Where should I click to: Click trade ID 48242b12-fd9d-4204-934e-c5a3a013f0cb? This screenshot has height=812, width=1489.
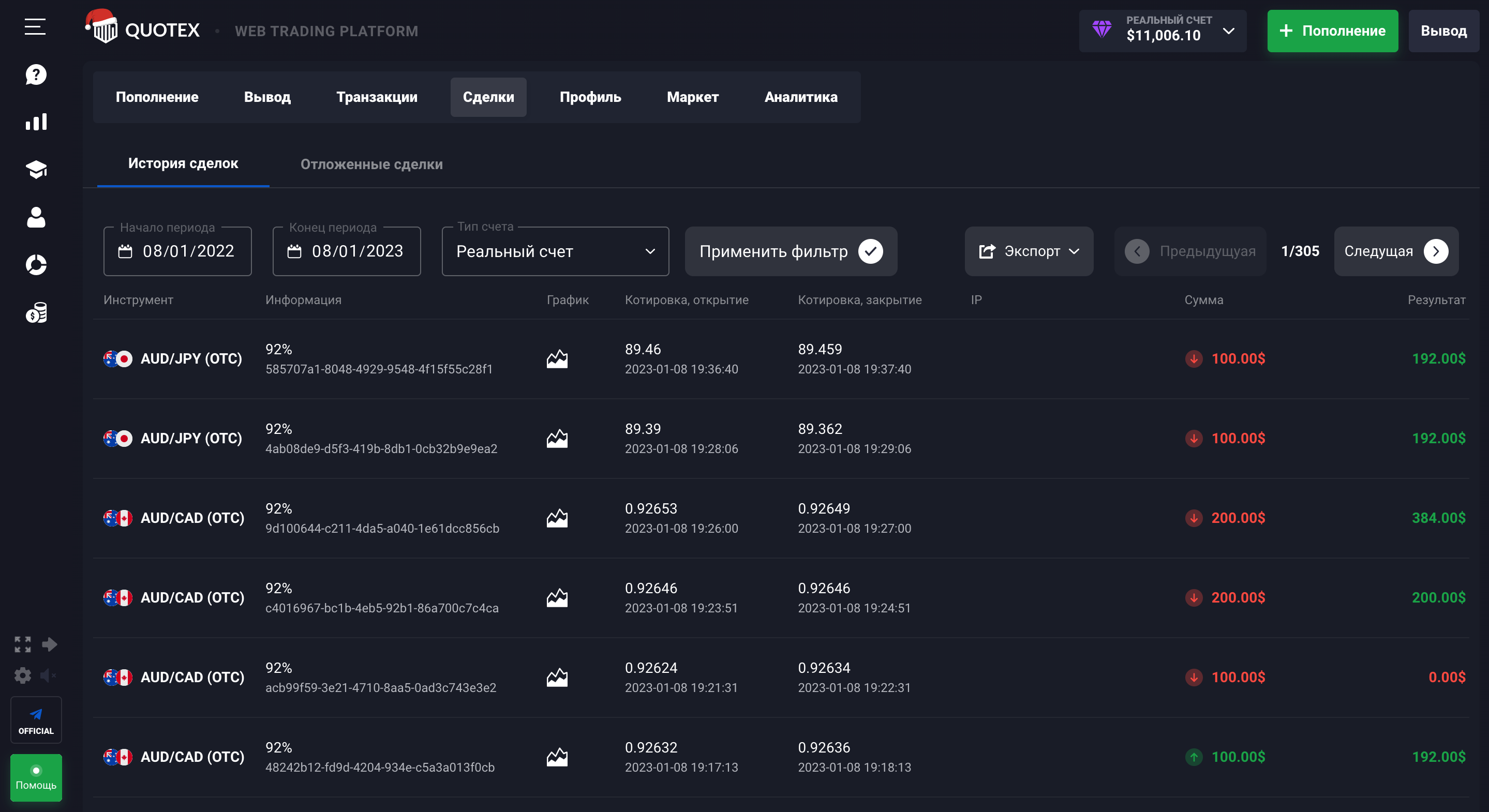[x=380, y=768]
